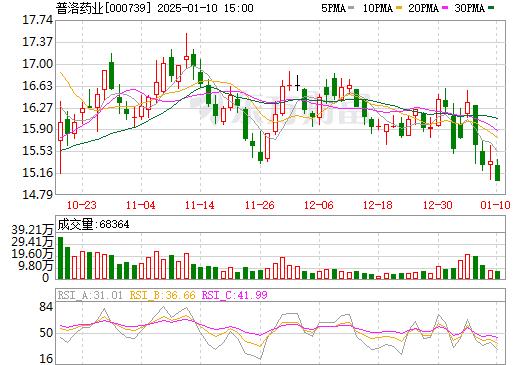Viewport: 520px width, 365px height.
Task: Select the 12-30 date axis label
Action: pyautogui.click(x=438, y=205)
